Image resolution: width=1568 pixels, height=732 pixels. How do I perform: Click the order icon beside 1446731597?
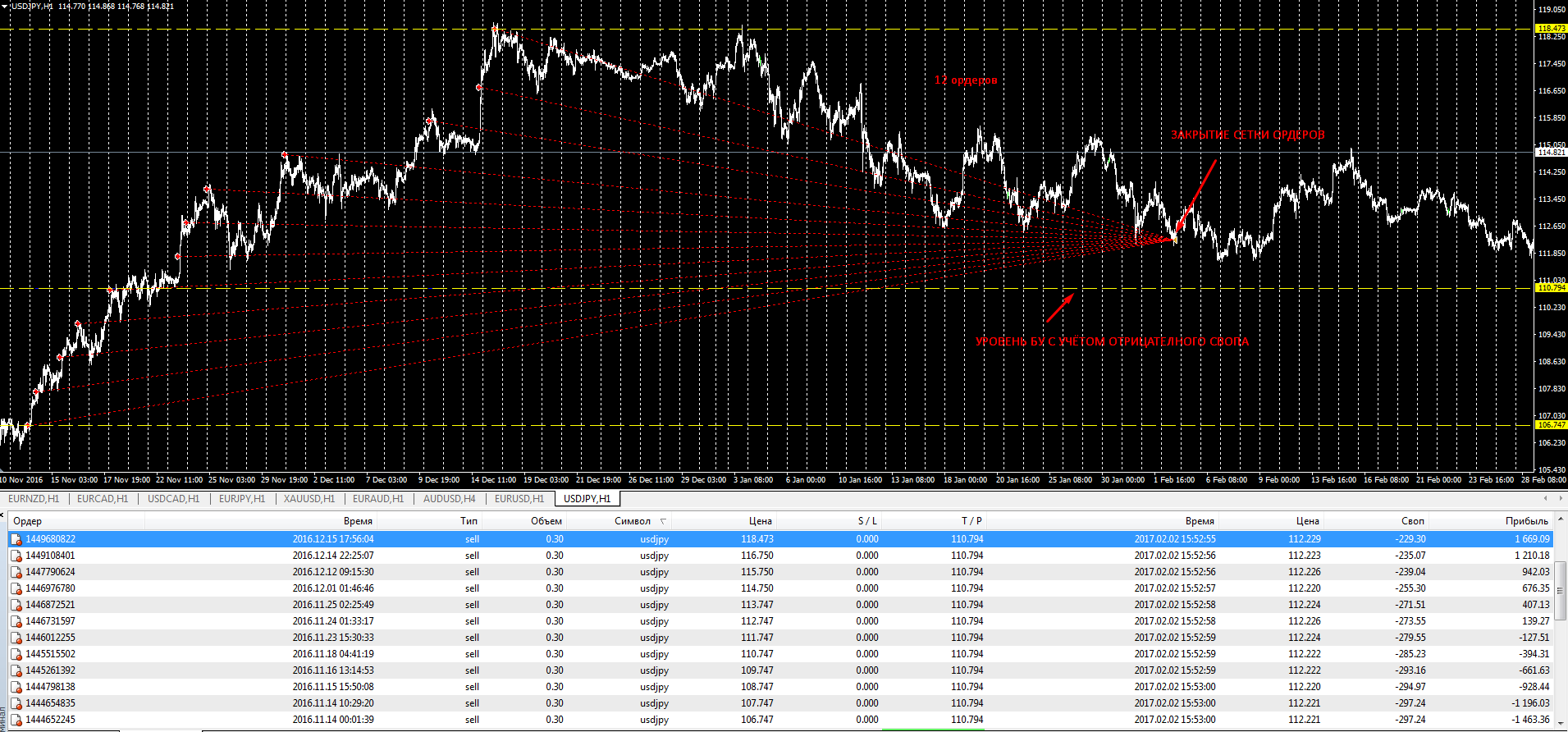(16, 621)
